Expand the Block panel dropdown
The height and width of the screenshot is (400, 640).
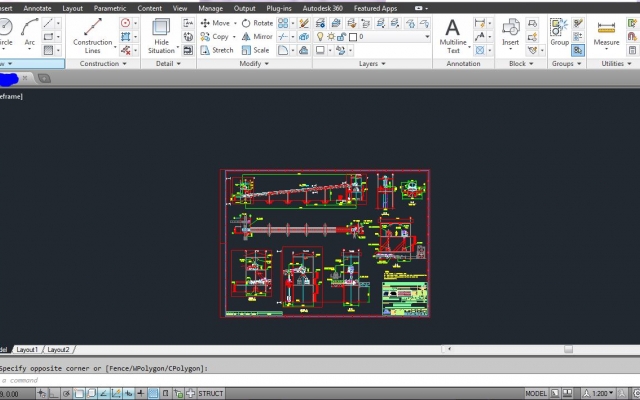click(521, 64)
